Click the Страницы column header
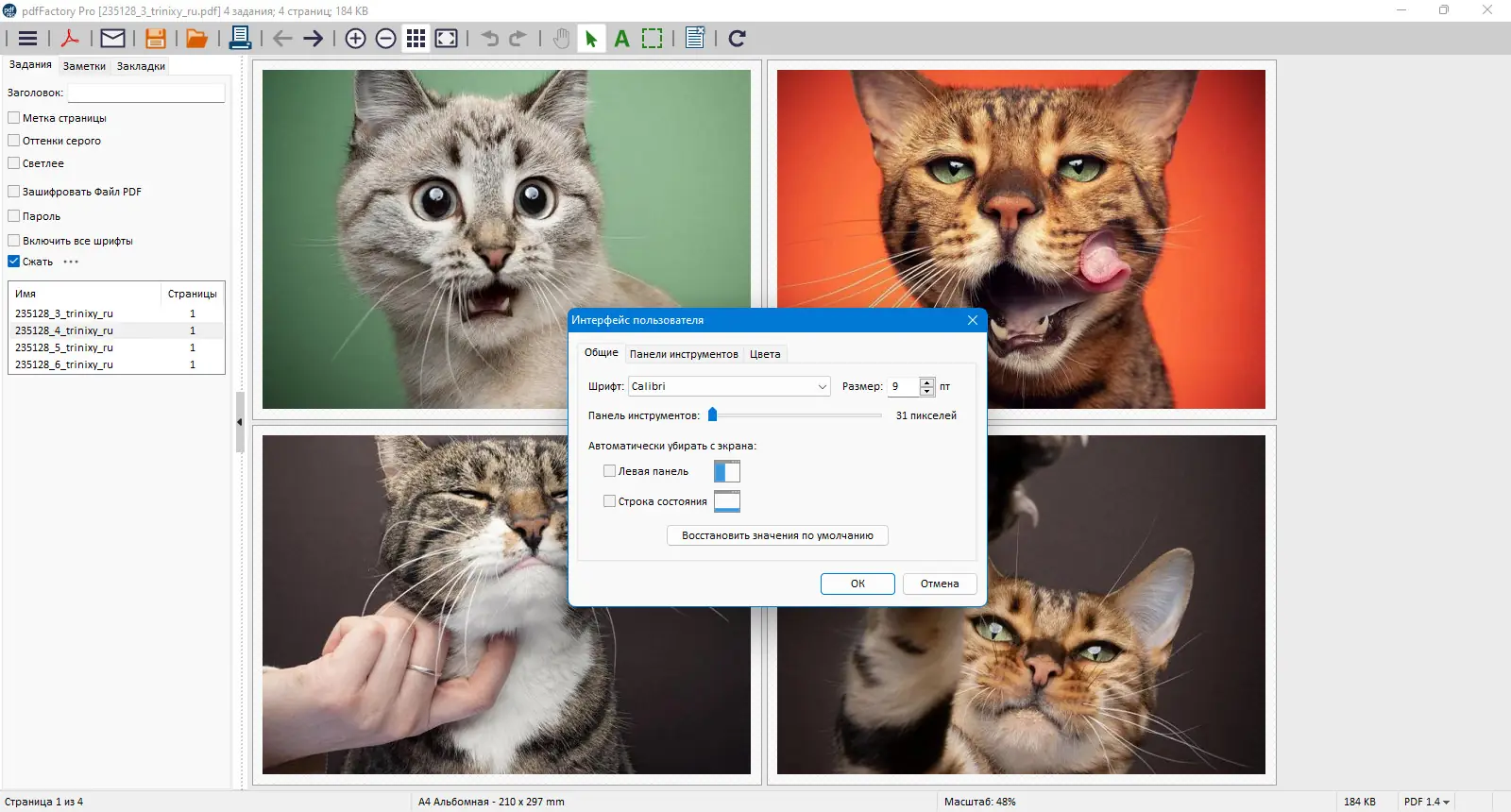 coord(193,294)
